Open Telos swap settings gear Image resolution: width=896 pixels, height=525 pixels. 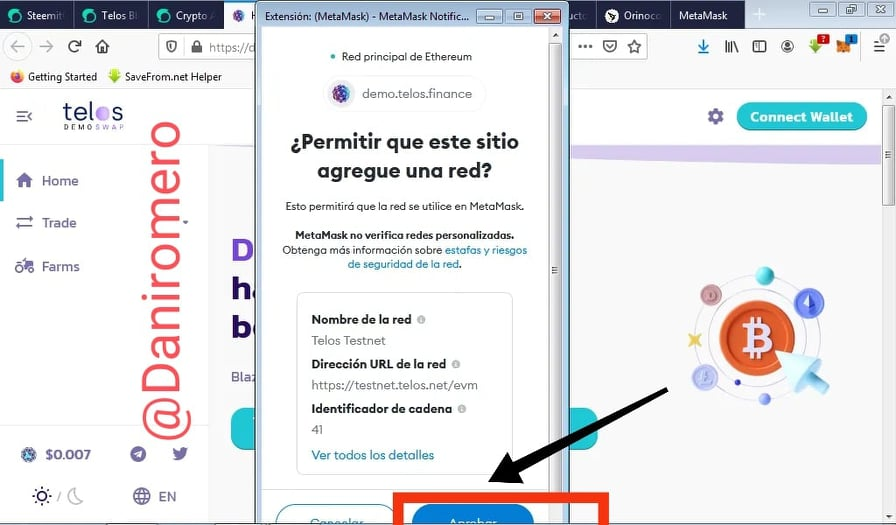pyautogui.click(x=715, y=117)
